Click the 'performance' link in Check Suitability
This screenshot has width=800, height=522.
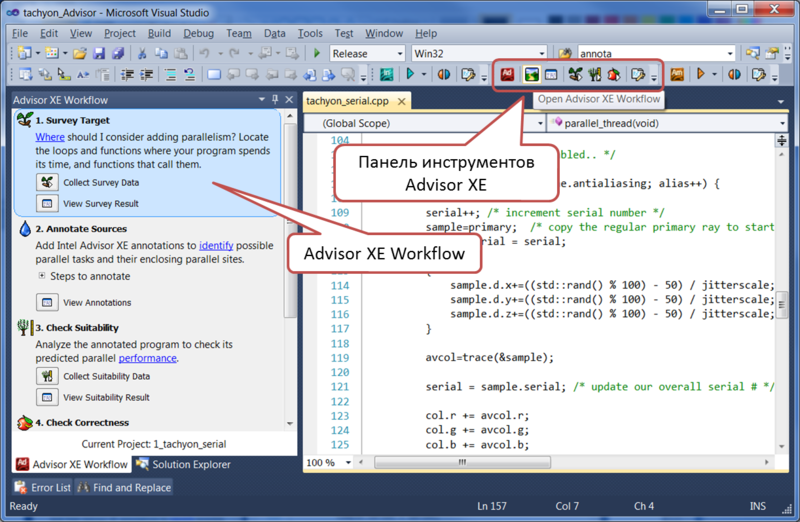point(148,358)
